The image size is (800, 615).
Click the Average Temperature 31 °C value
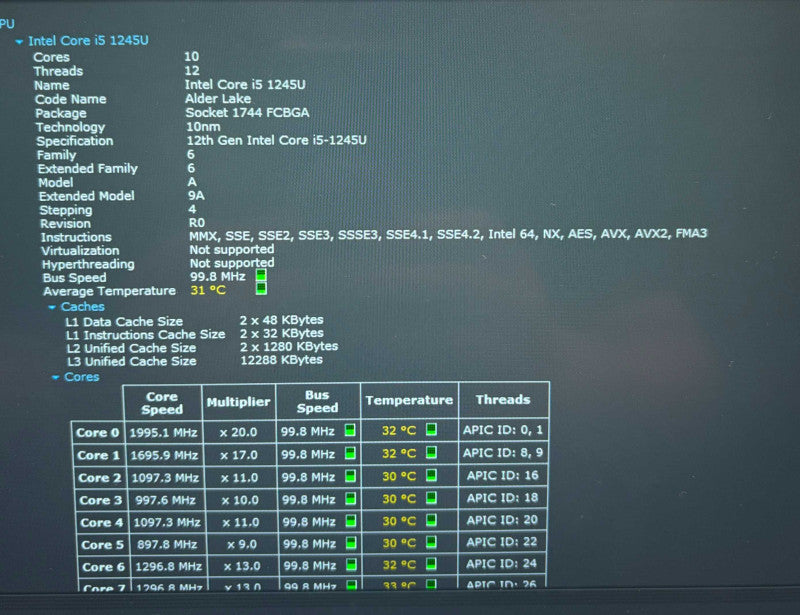208,290
